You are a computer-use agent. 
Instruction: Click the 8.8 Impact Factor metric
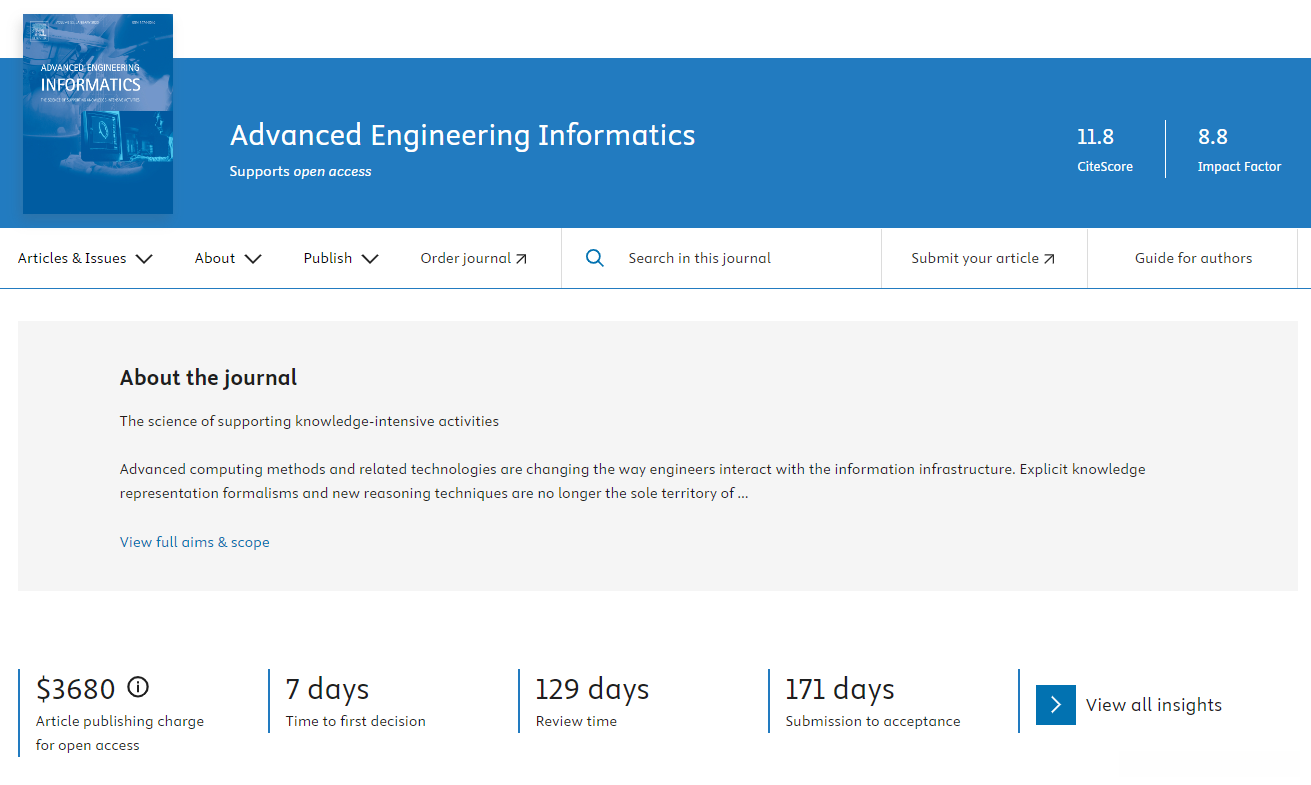[x=1239, y=150]
